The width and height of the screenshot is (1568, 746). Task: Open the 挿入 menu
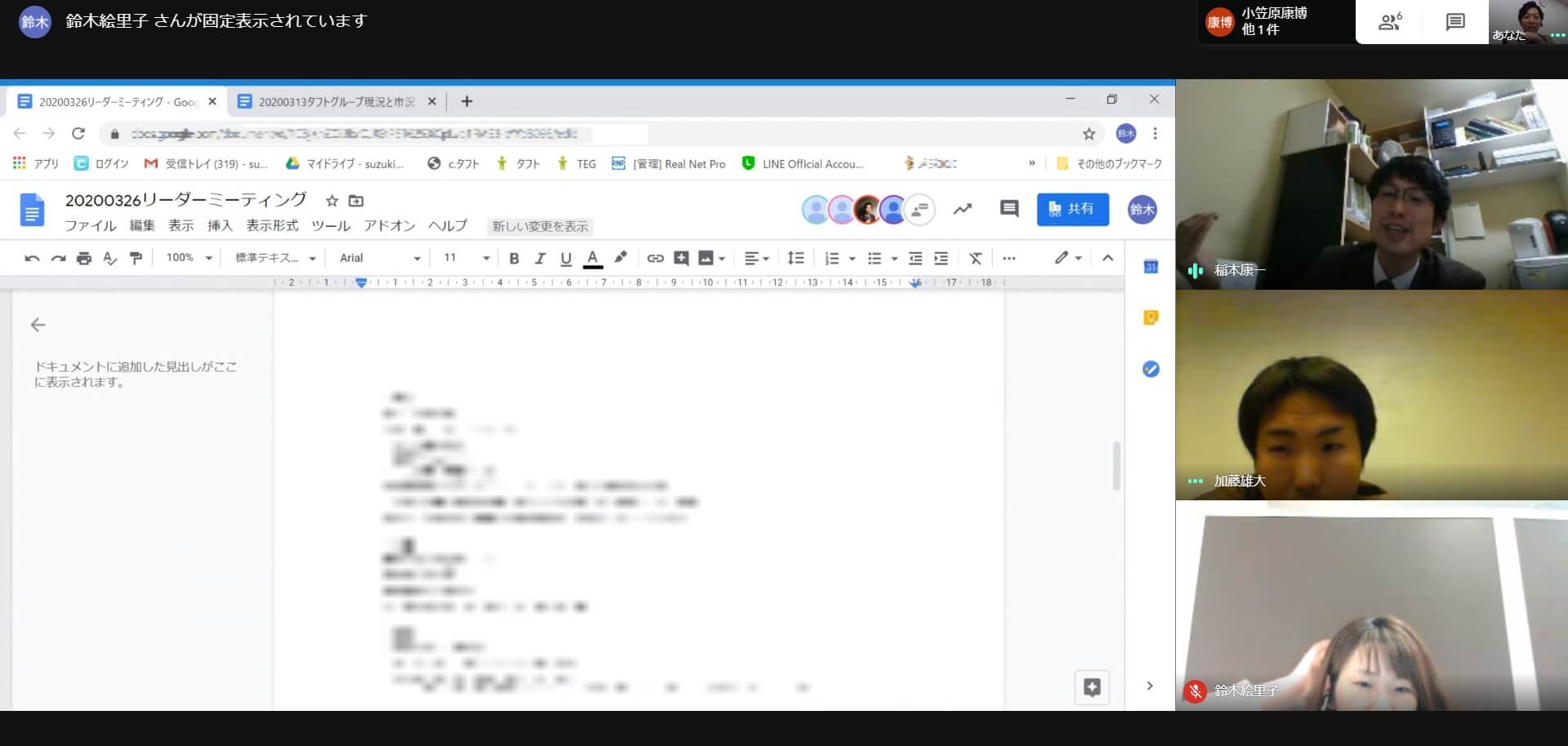219,226
